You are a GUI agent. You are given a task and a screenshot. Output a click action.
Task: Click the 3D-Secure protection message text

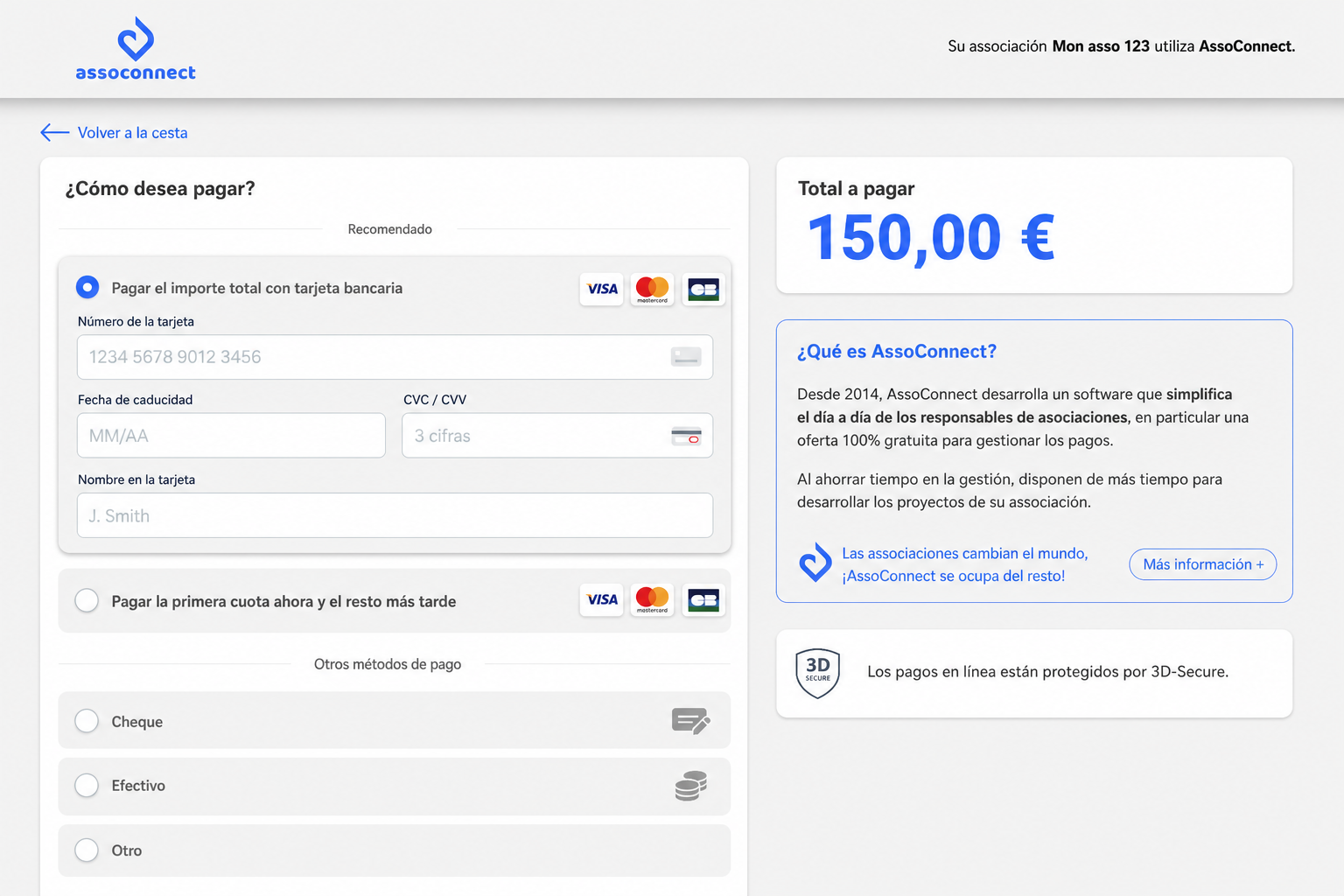pos(1047,672)
